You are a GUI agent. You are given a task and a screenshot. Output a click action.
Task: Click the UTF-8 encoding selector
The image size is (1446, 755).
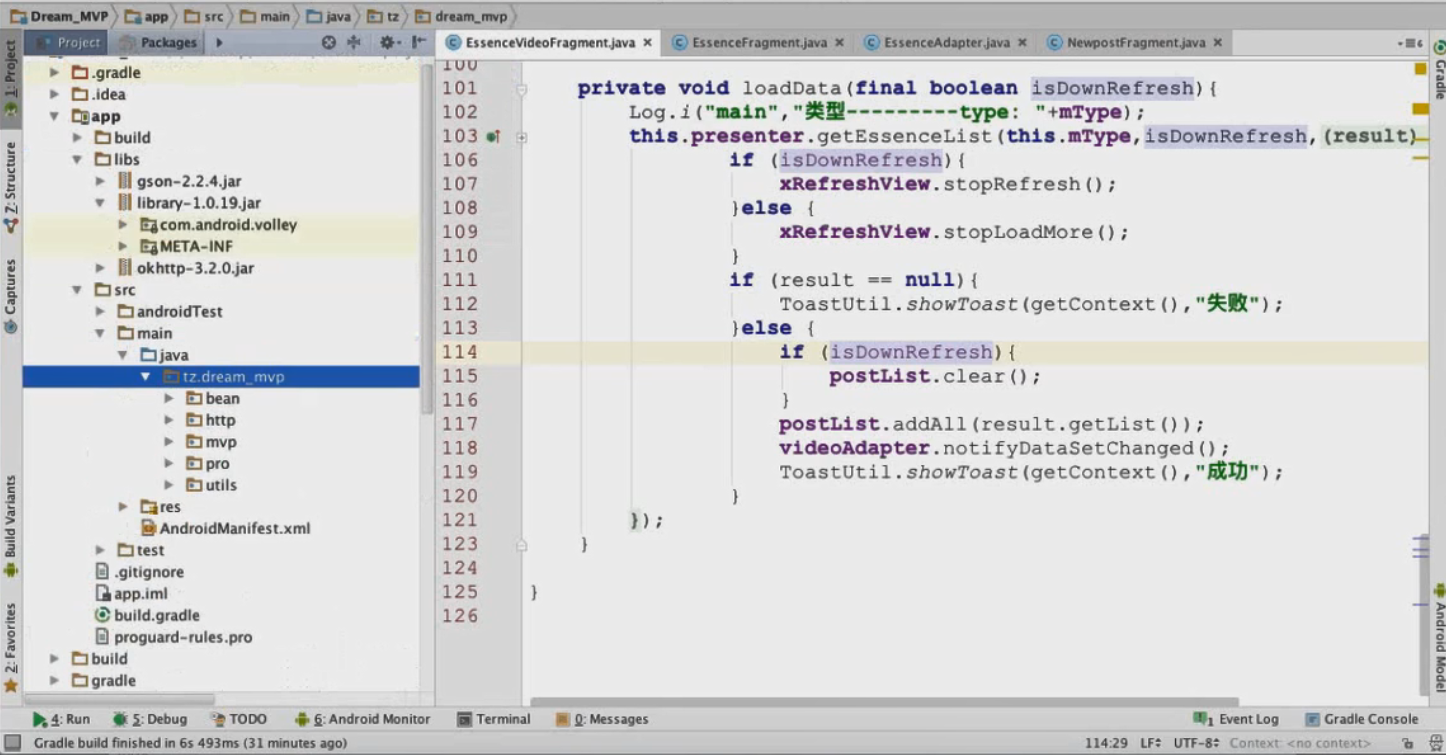pyautogui.click(x=1197, y=743)
